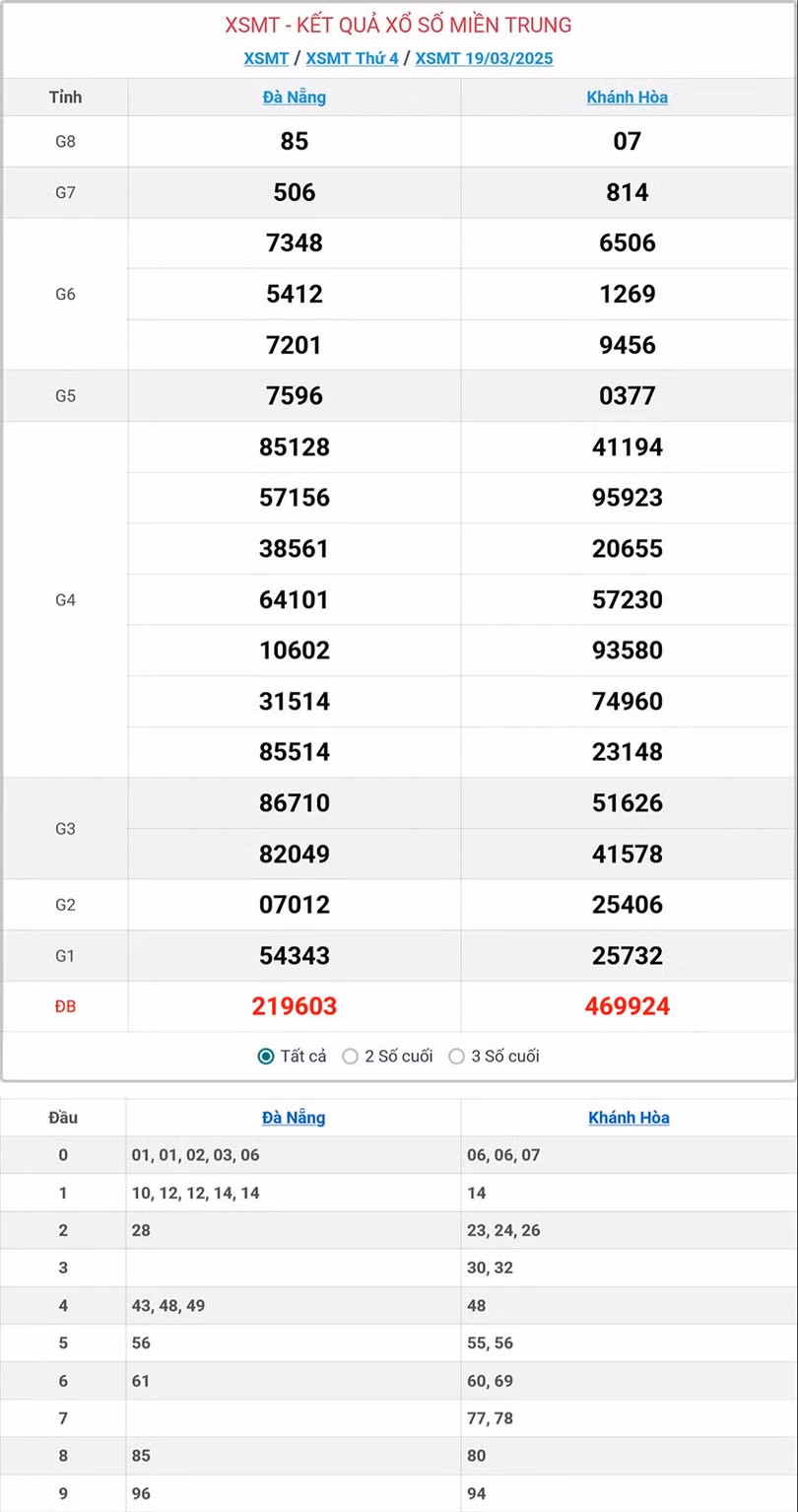Click Đà Nẵng link in prize results header
This screenshot has width=798, height=1512.
pyautogui.click(x=295, y=98)
